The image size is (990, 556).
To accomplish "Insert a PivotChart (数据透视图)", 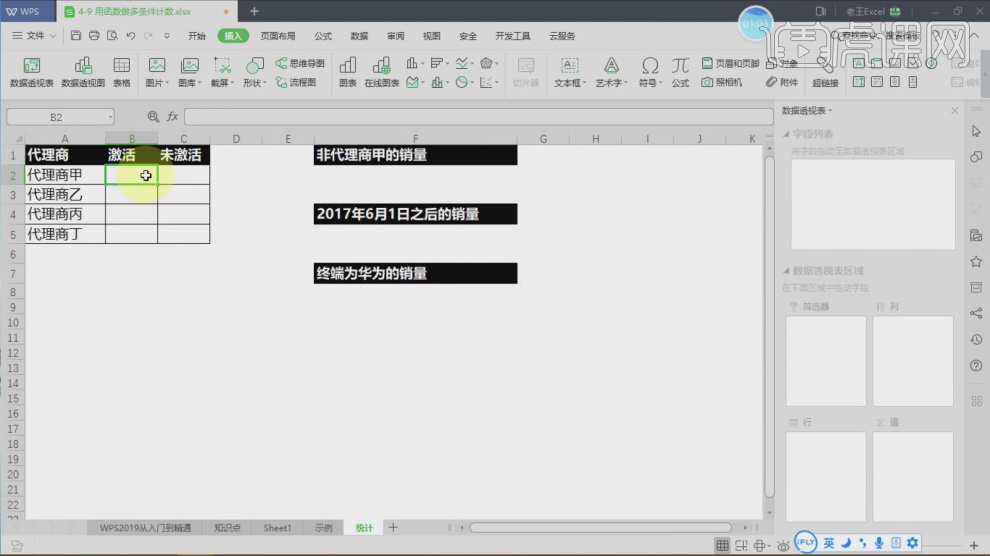I will pyautogui.click(x=83, y=72).
